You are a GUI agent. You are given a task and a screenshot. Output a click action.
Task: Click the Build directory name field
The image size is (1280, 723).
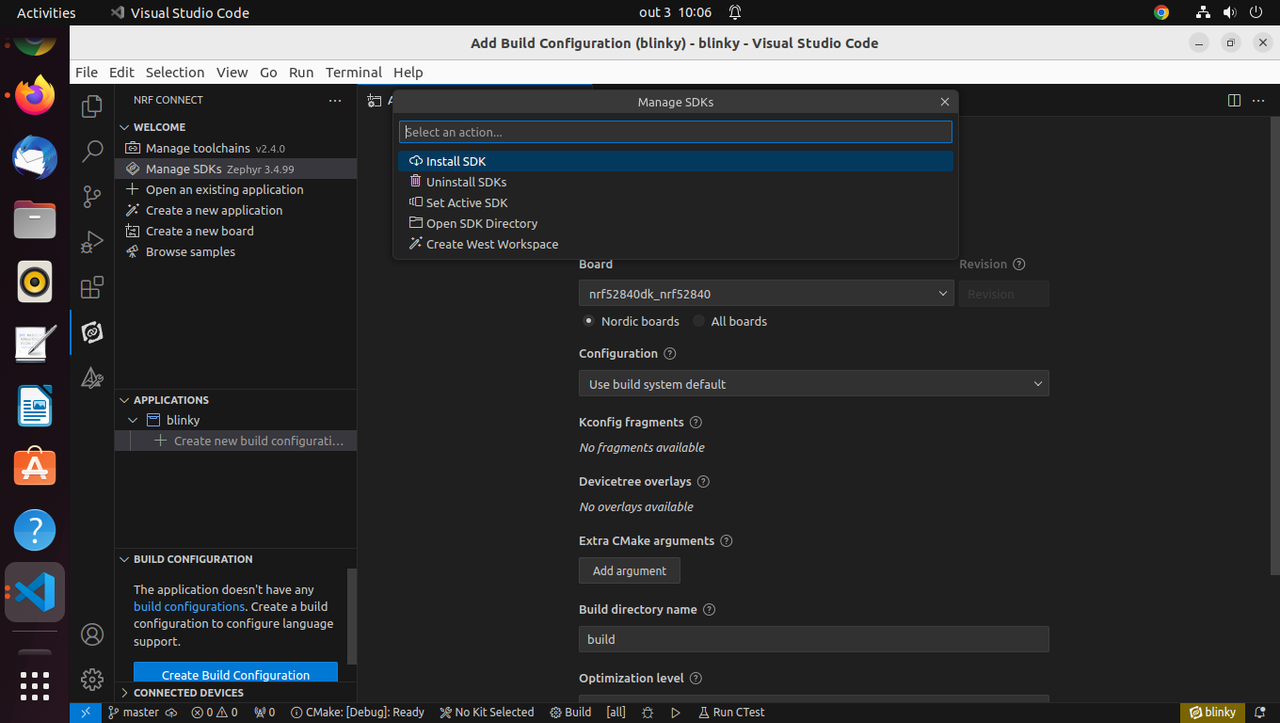click(x=814, y=639)
